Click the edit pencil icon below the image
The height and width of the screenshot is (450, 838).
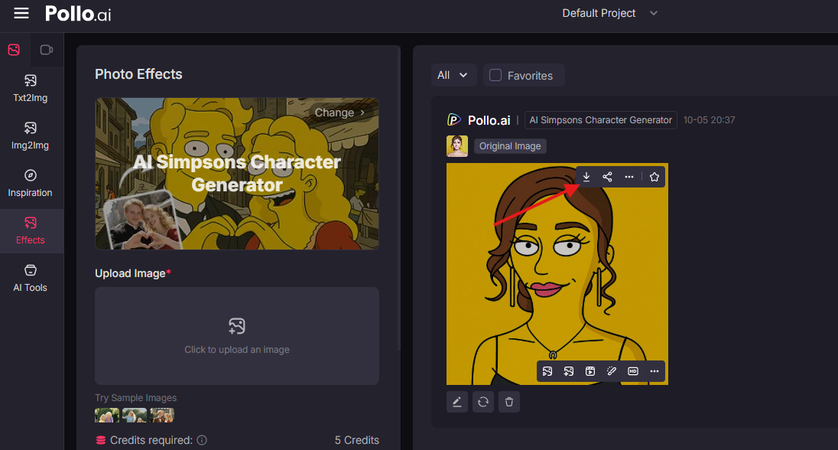[x=457, y=401]
